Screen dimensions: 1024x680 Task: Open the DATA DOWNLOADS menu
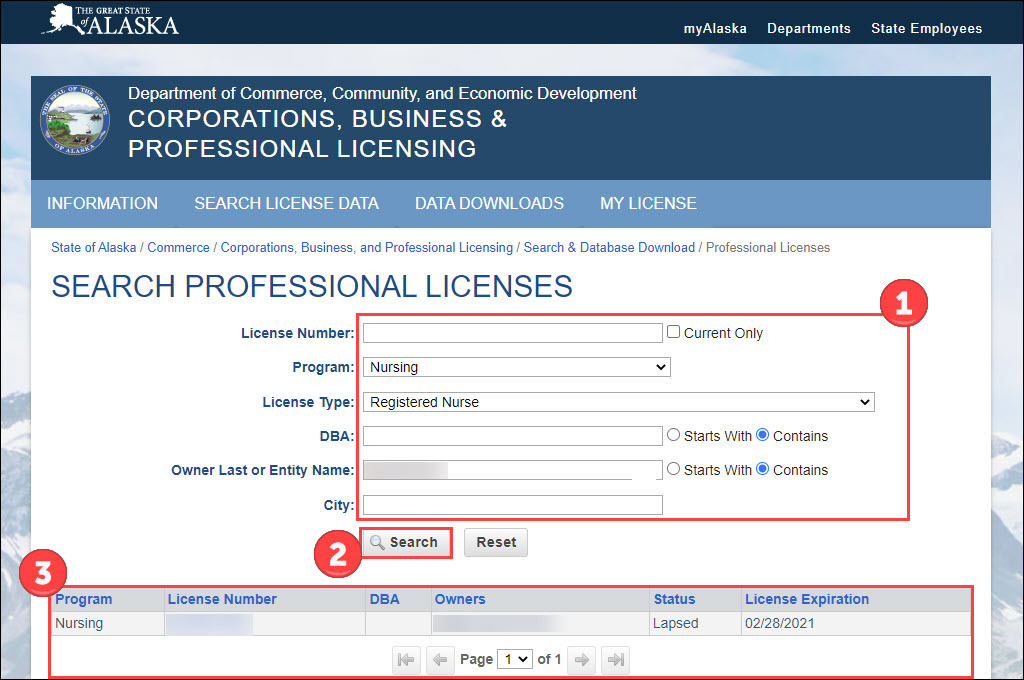489,204
